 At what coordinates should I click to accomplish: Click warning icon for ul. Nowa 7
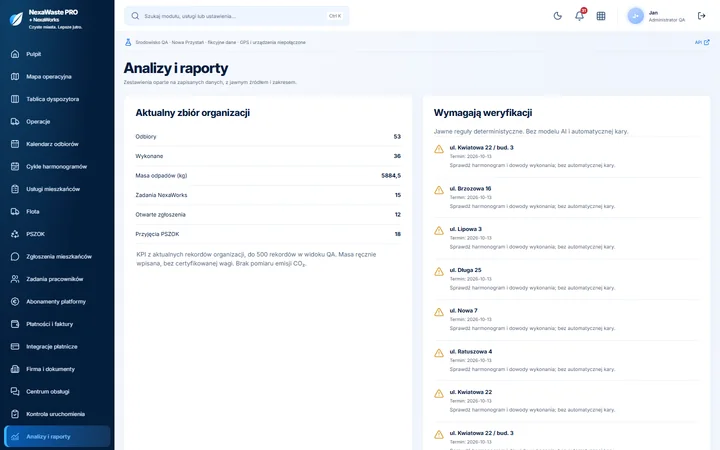439,312
